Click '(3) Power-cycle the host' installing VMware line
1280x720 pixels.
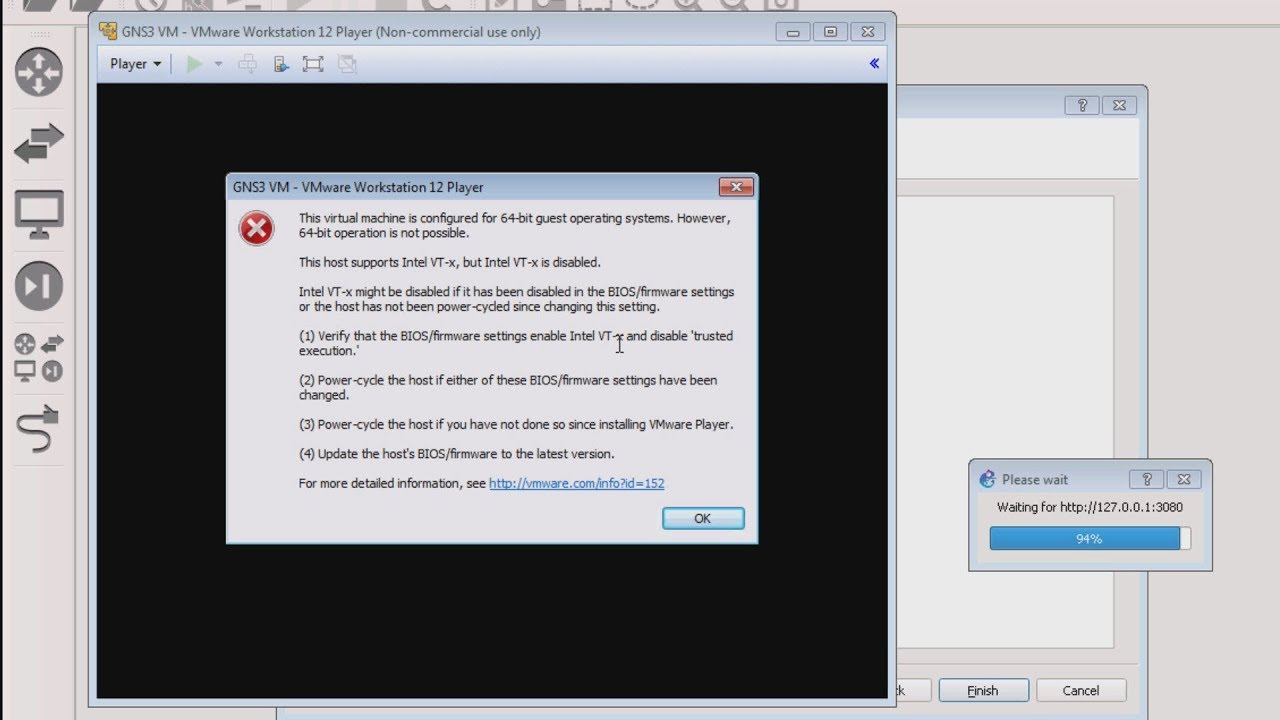[x=516, y=424]
